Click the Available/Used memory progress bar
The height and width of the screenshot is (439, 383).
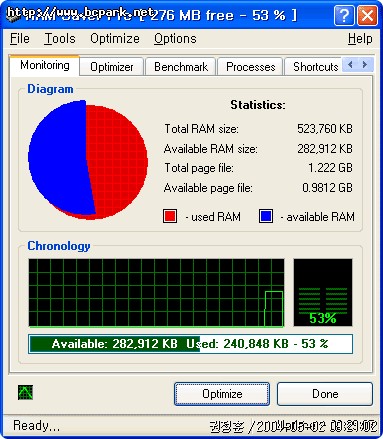coord(191,344)
